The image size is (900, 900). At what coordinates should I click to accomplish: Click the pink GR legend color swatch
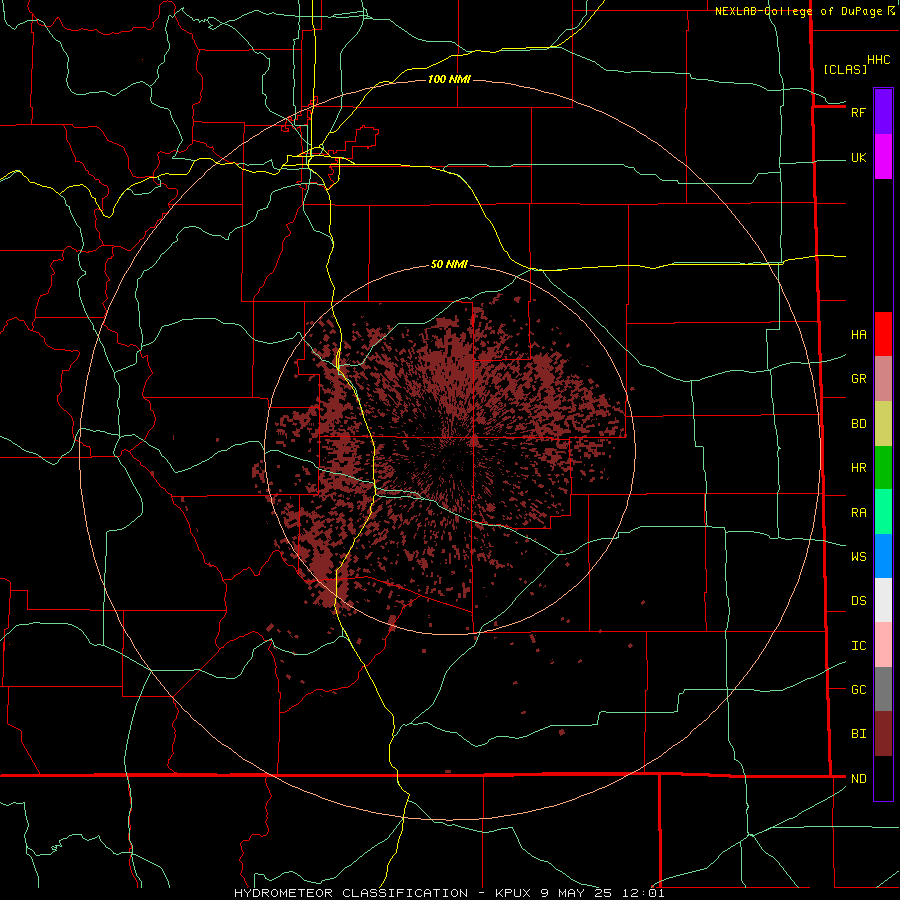click(883, 379)
